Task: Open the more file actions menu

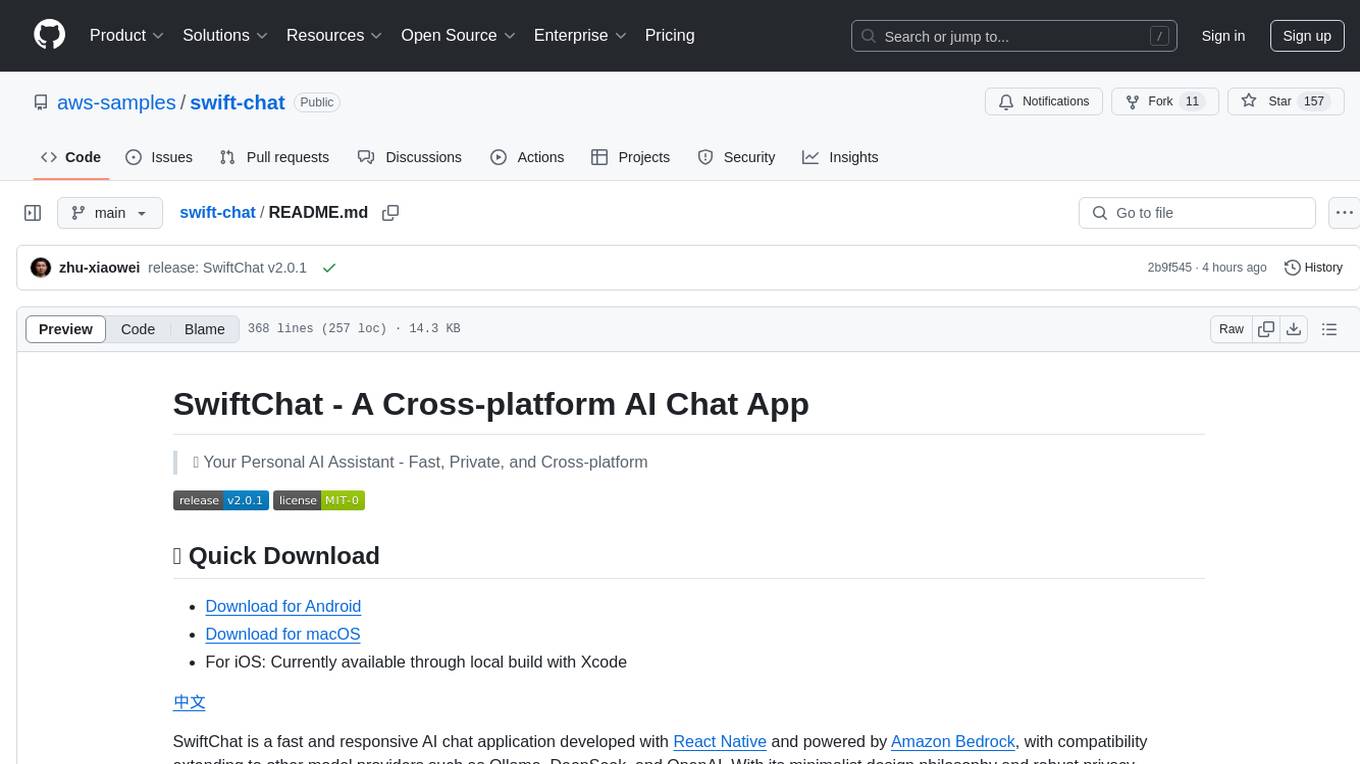Action: click(1345, 213)
